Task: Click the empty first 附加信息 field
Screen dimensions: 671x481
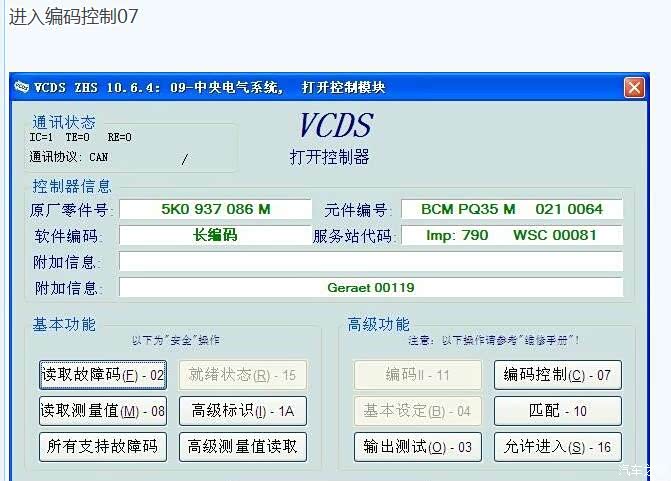Action: 371,261
